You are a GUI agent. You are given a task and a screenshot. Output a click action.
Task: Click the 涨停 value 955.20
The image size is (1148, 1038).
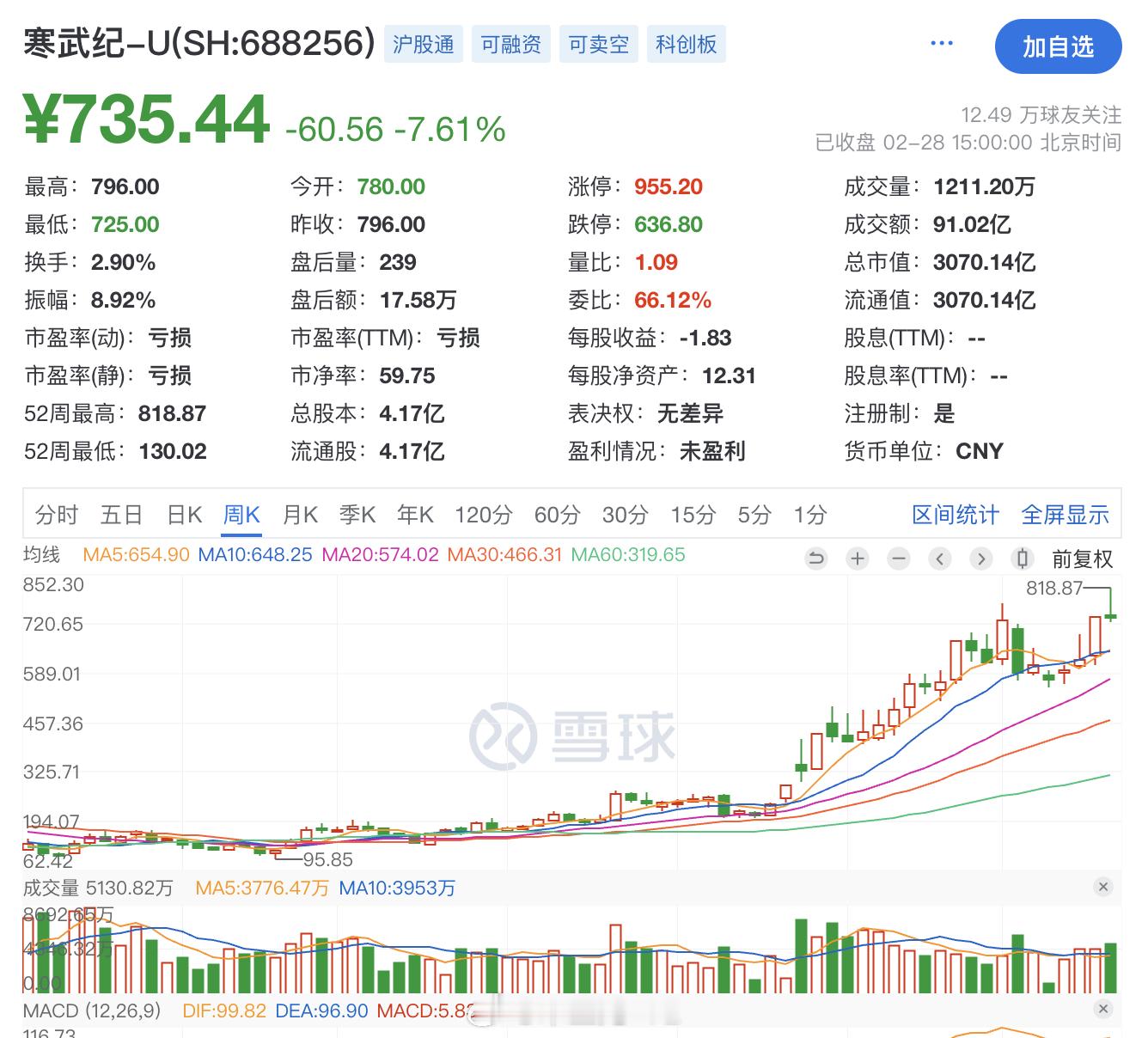669,186
